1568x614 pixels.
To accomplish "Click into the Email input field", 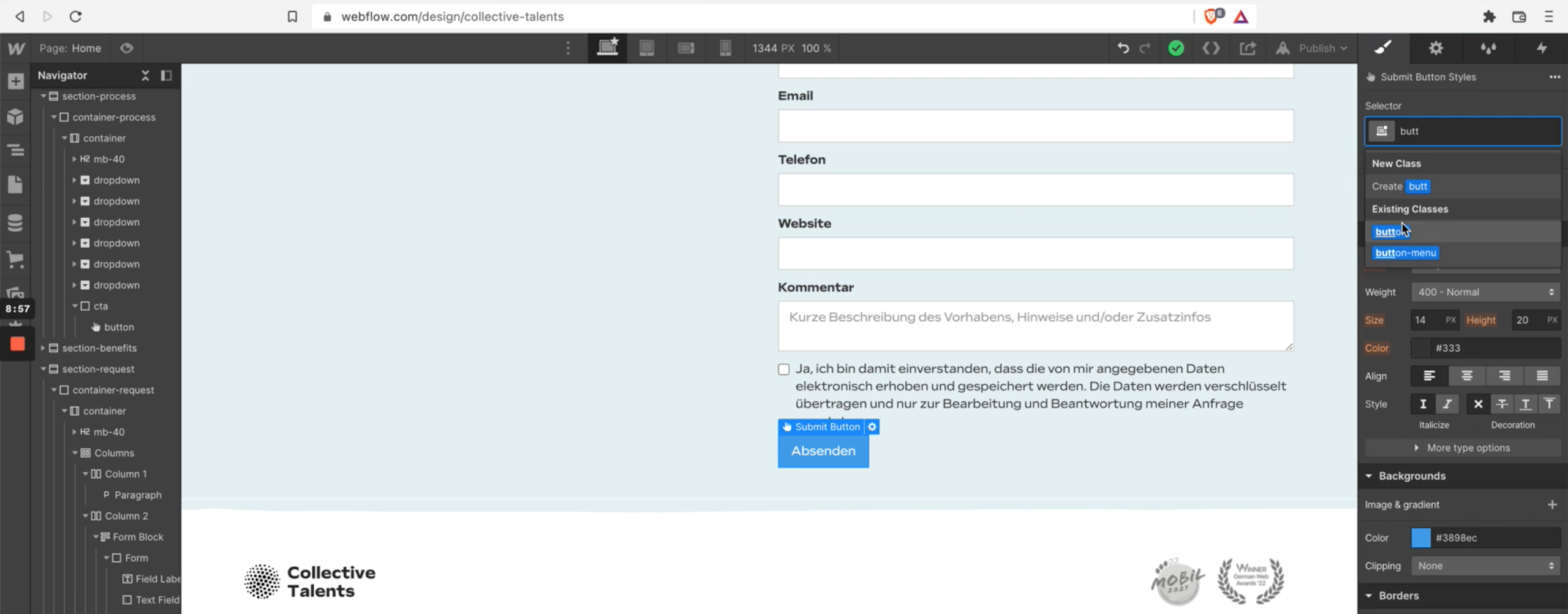I will point(1035,126).
